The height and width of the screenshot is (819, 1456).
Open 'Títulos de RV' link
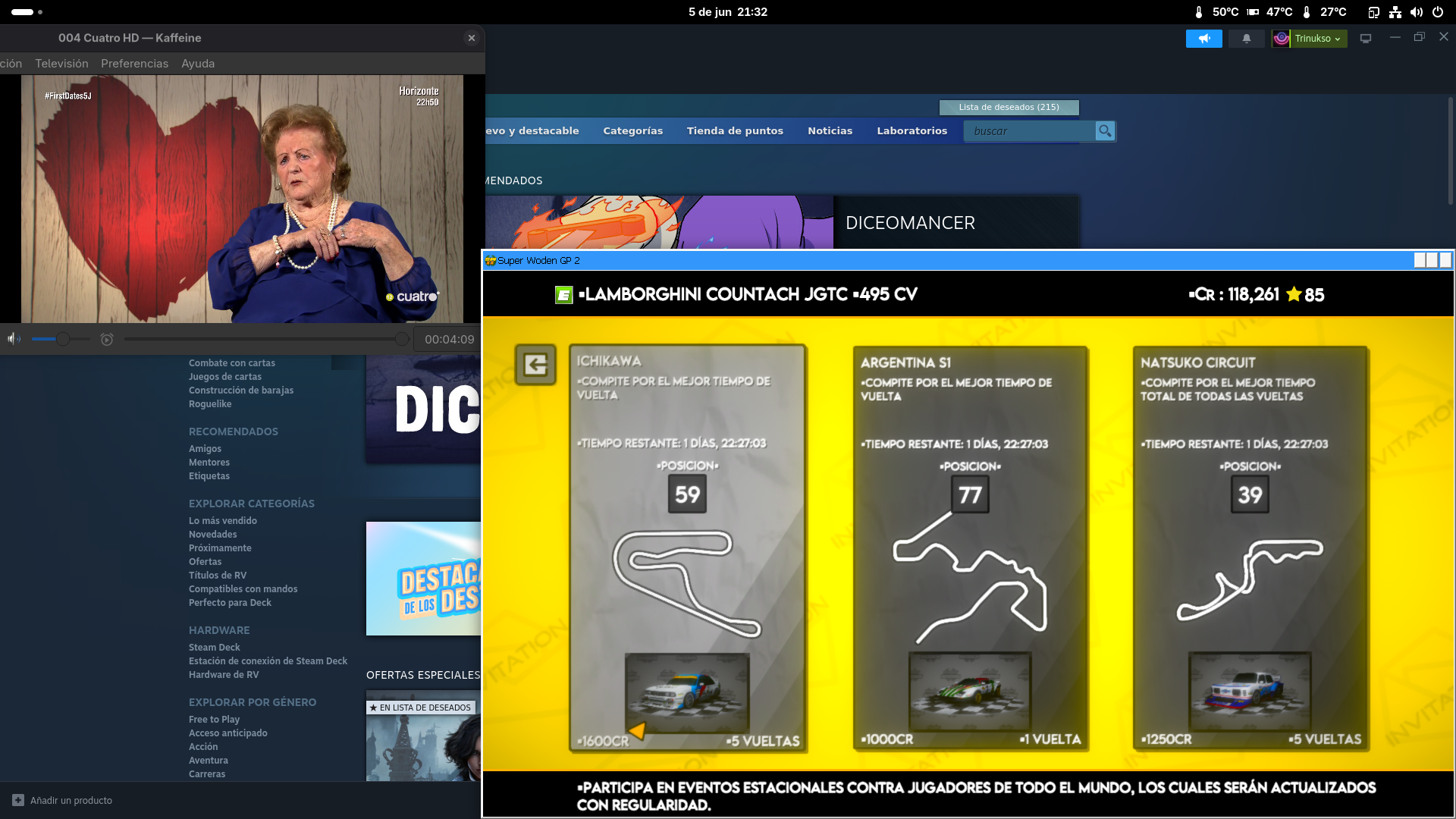coord(218,576)
